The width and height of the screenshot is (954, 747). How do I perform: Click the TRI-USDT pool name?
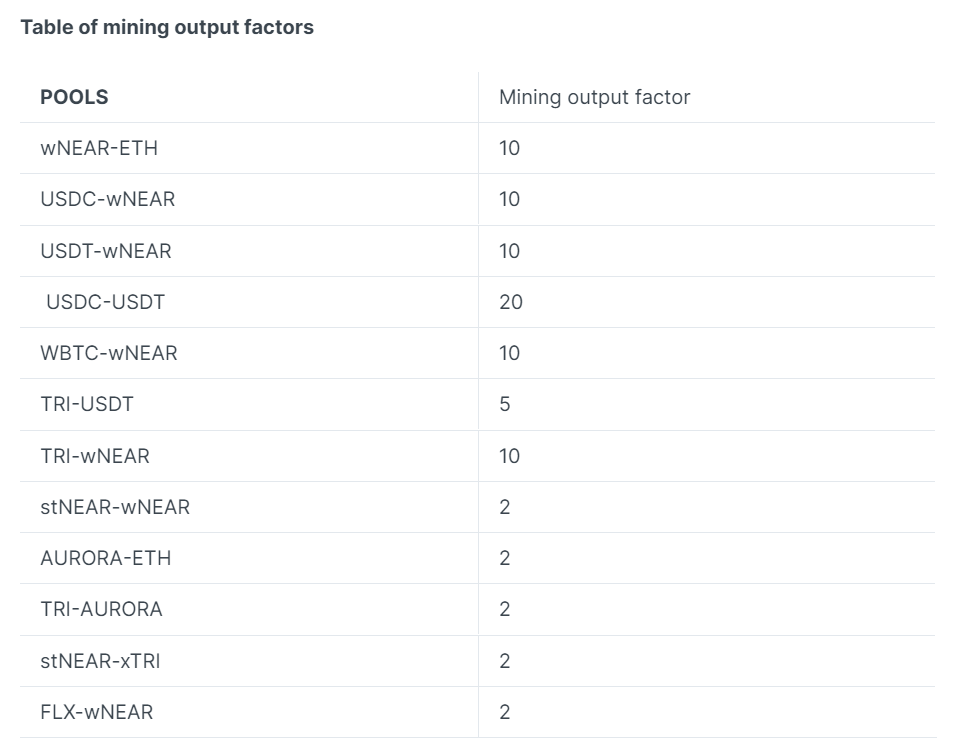click(87, 405)
